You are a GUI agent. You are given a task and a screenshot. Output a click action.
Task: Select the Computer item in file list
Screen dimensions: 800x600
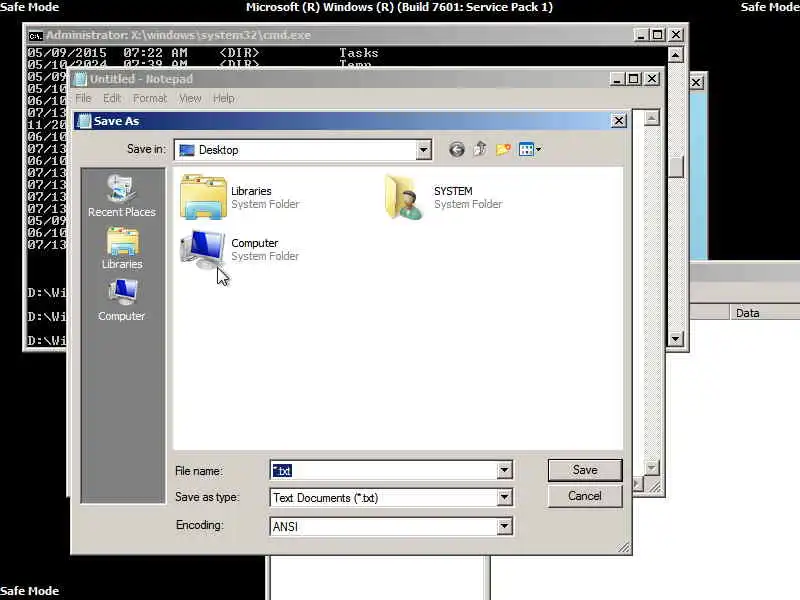[240, 249]
